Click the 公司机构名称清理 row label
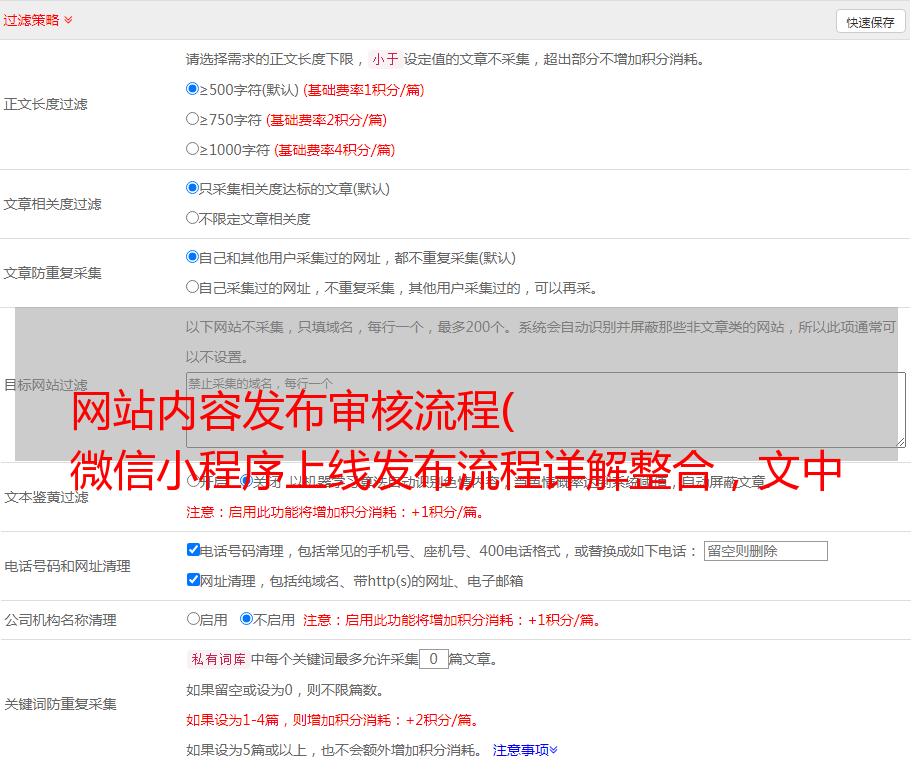Image resolution: width=912 pixels, height=768 pixels. 60,620
